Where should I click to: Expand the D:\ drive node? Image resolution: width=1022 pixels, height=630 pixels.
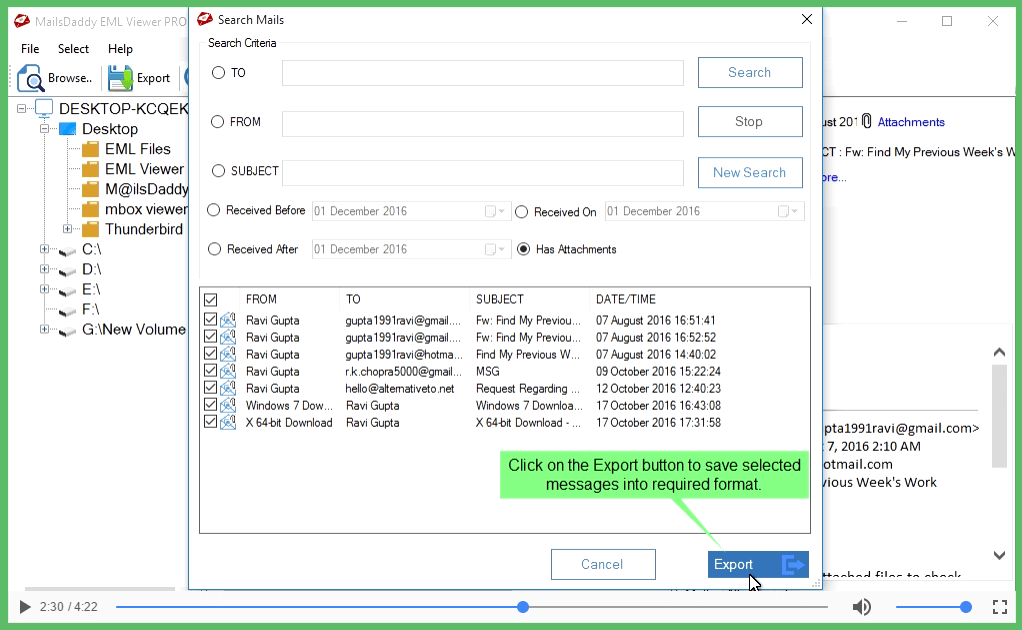click(x=44, y=269)
